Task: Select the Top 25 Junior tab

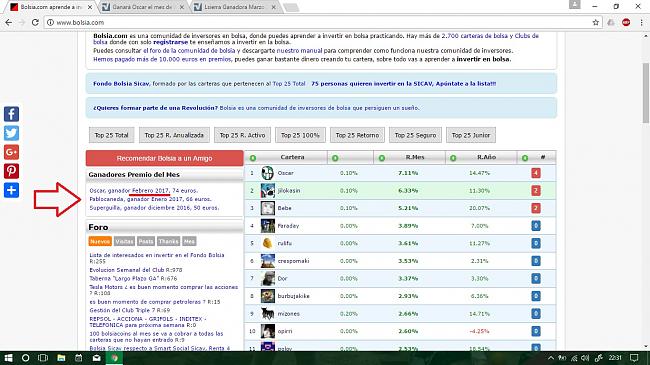Action: (471, 135)
